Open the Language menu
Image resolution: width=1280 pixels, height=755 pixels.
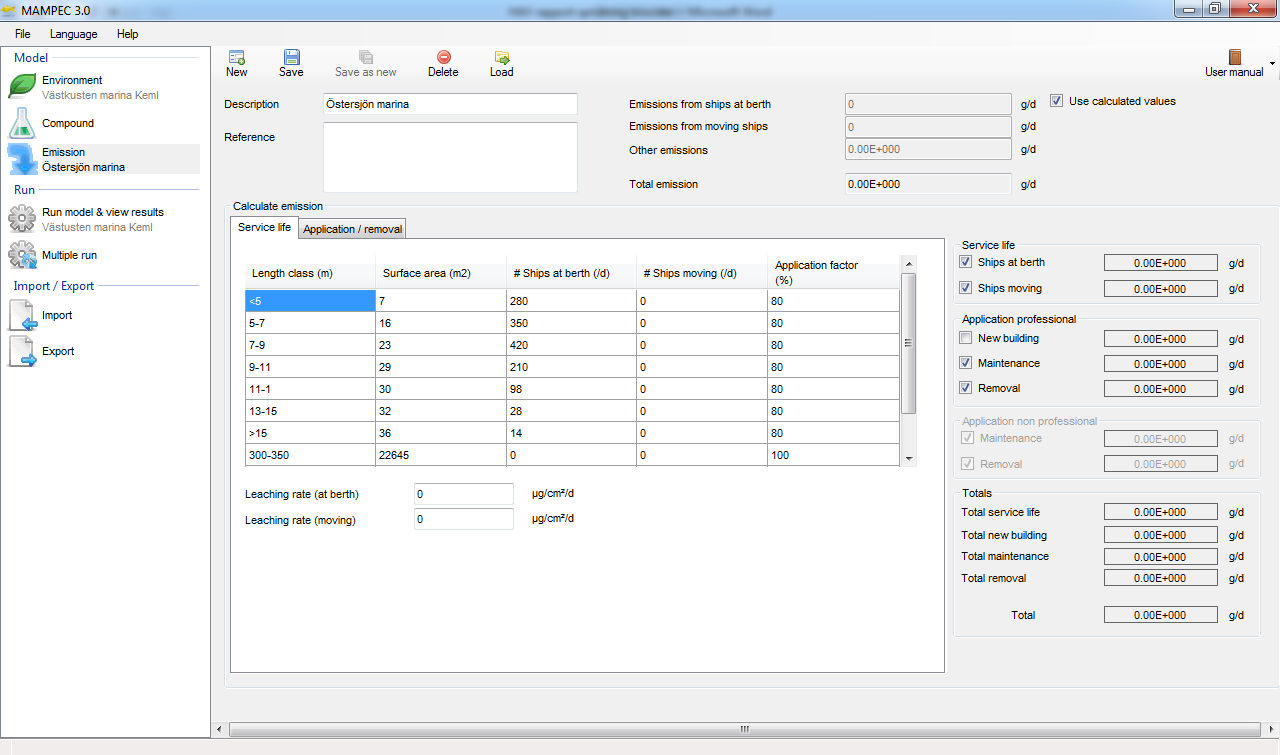[74, 34]
